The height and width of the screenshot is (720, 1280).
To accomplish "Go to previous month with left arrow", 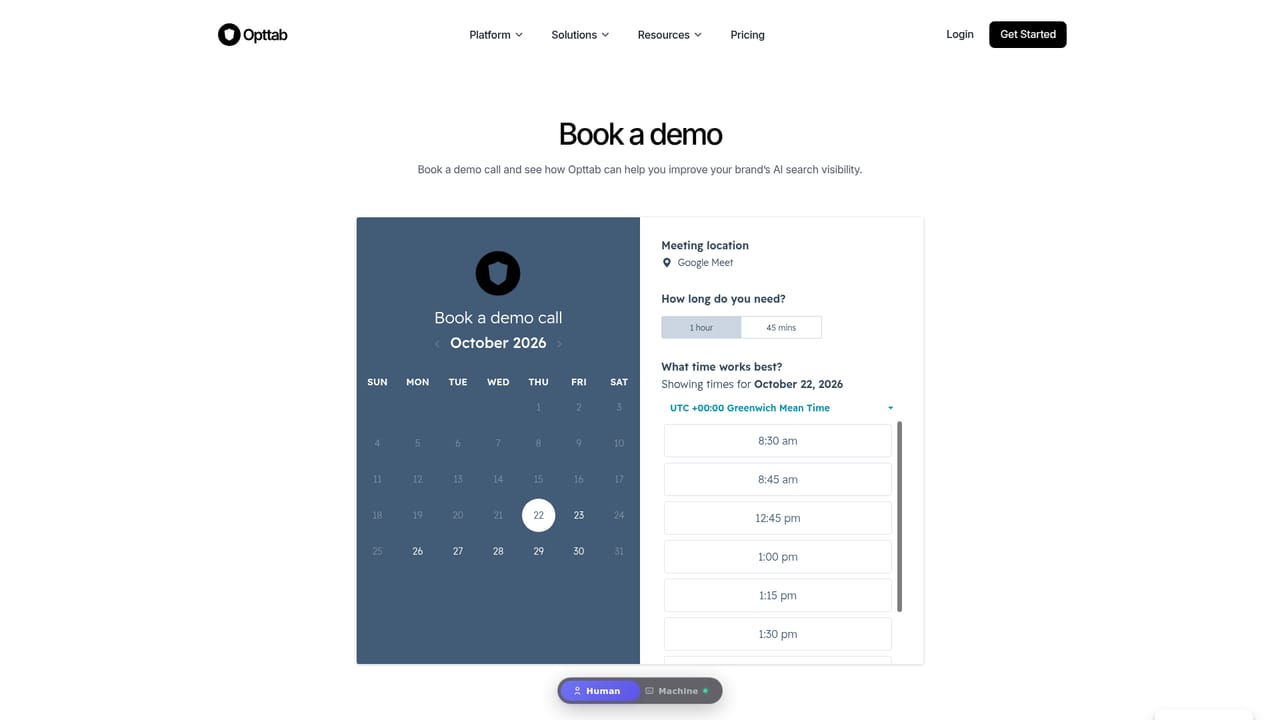I will click(437, 344).
